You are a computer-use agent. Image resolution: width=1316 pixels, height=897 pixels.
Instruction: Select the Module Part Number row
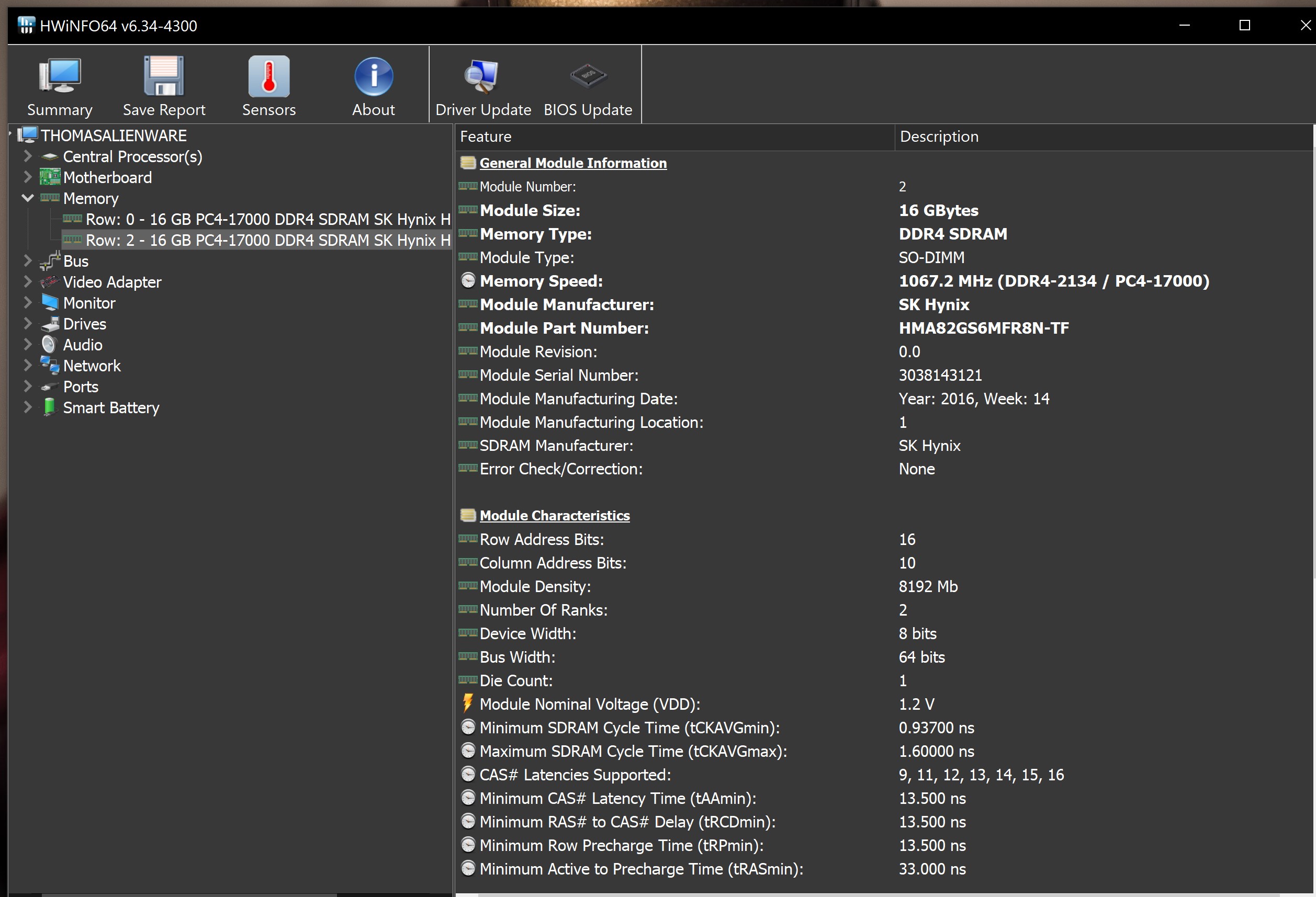(x=564, y=328)
